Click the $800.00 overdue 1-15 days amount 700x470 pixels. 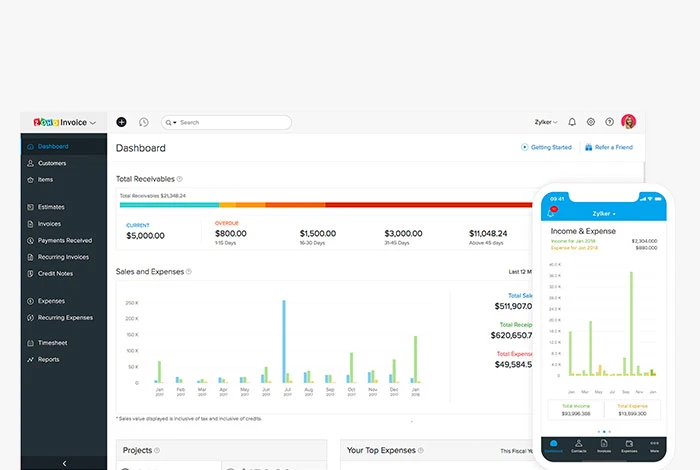coord(231,233)
